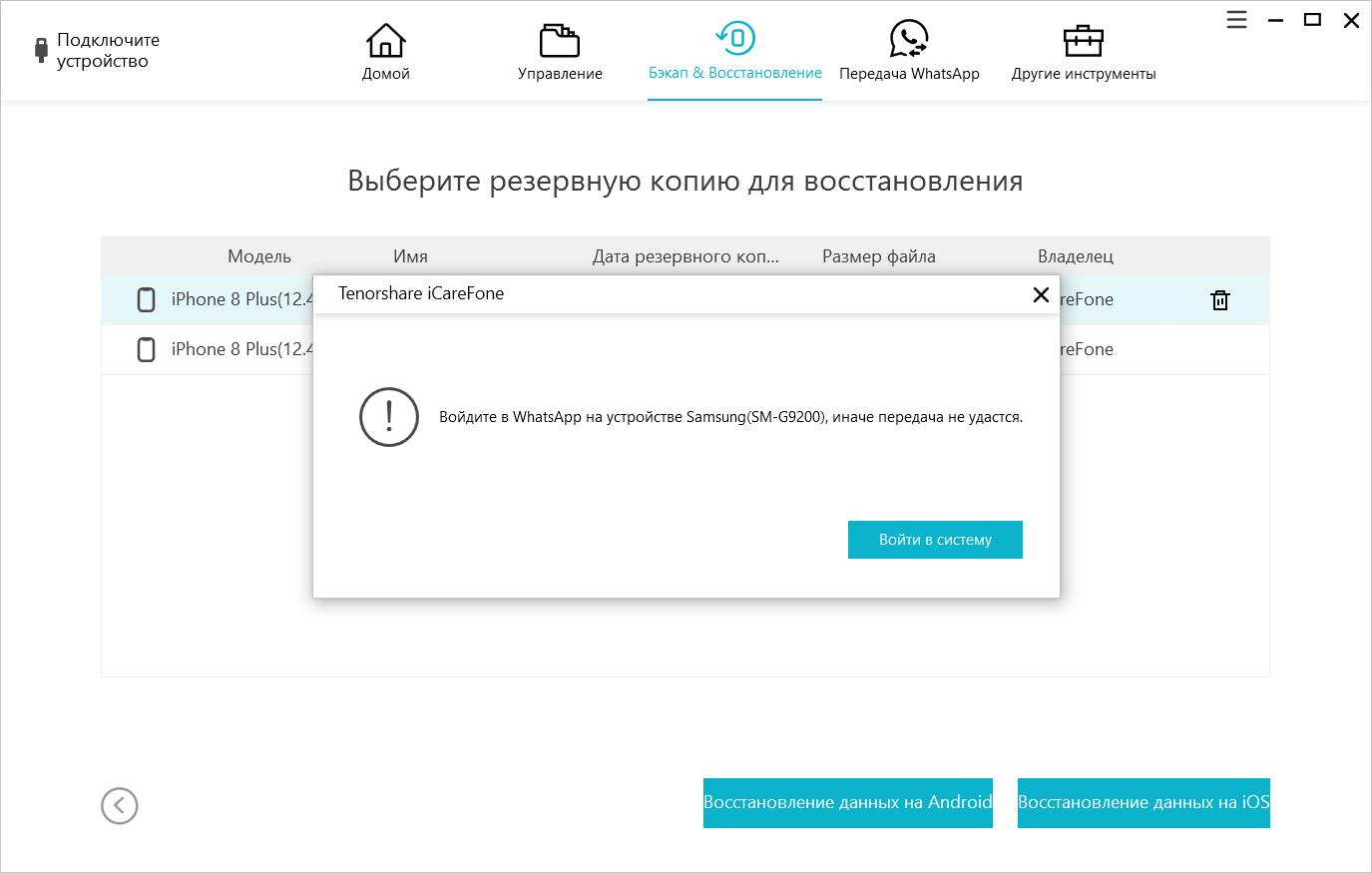Image resolution: width=1372 pixels, height=873 pixels.
Task: Switch to the Домой tab label
Action: [x=386, y=74]
